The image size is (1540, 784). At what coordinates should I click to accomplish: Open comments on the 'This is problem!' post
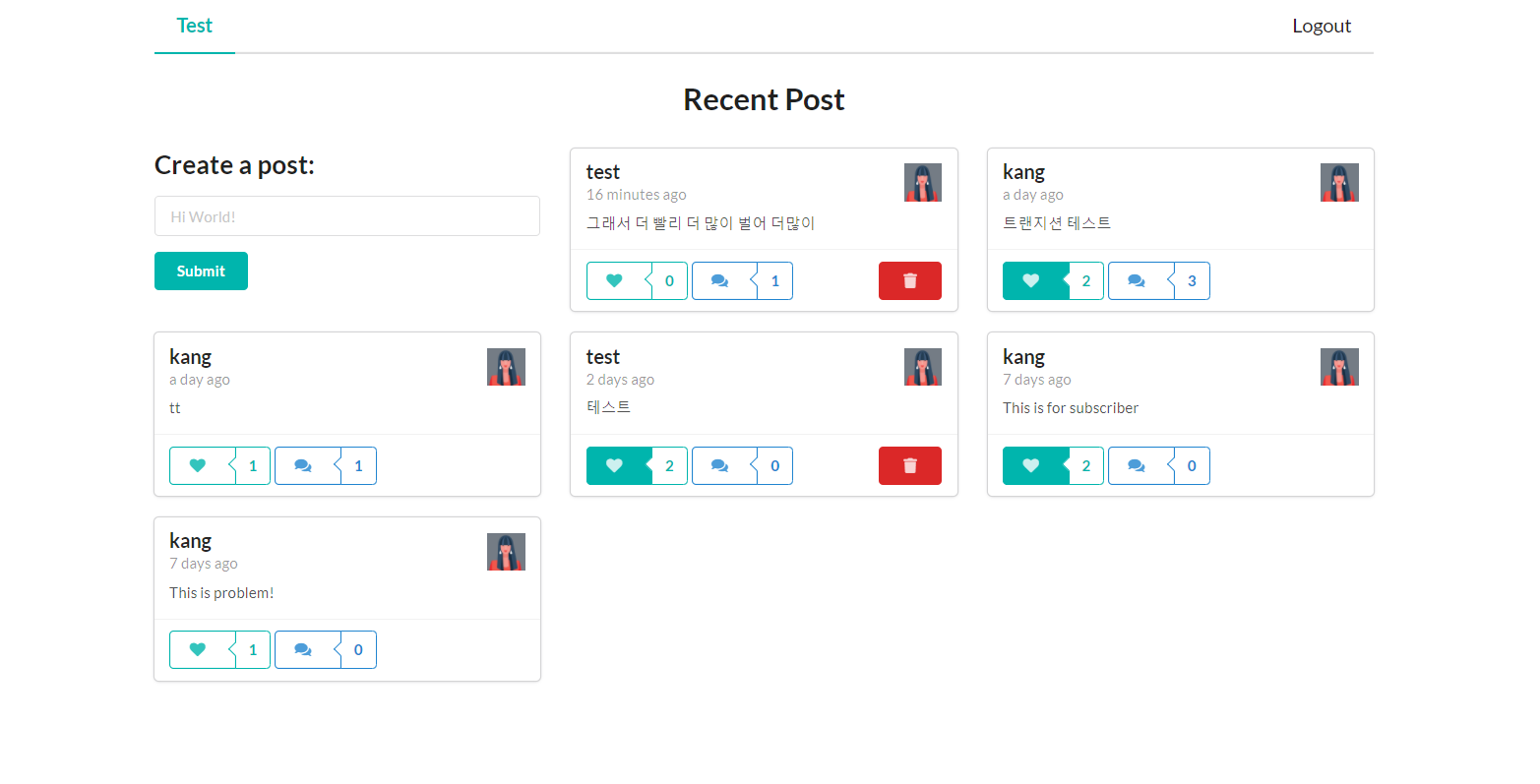point(302,649)
